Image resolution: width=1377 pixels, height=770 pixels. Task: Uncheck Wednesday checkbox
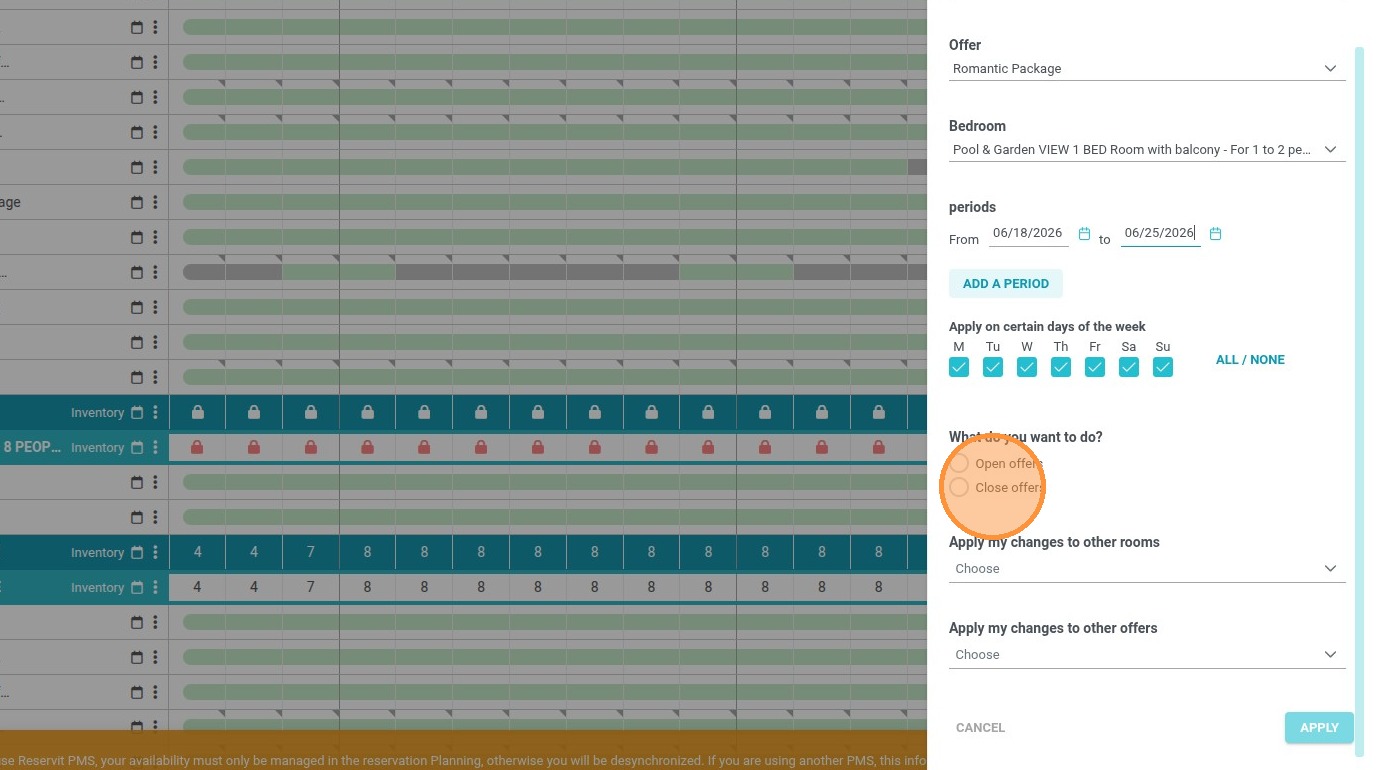point(1027,367)
